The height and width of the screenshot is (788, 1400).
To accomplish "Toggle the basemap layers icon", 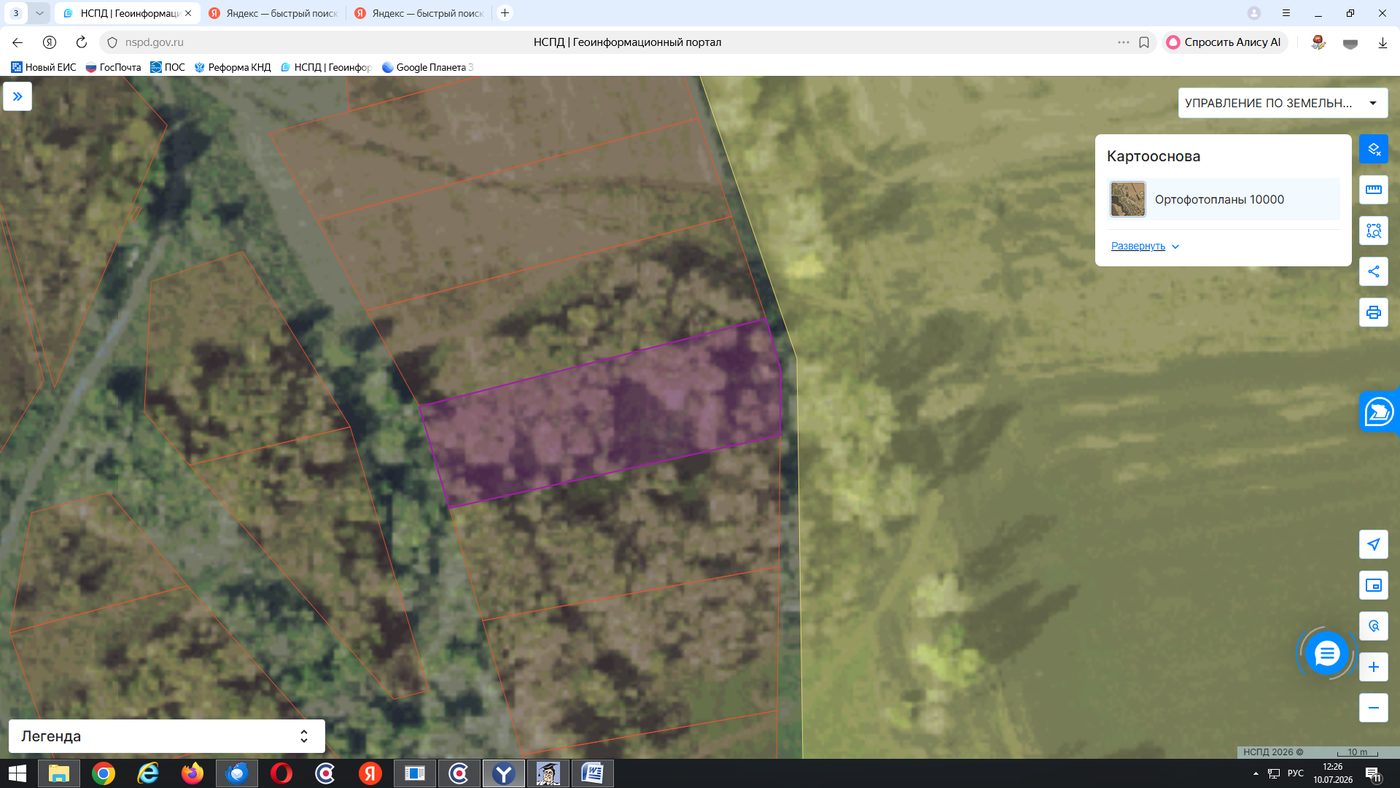I will pyautogui.click(x=1373, y=149).
